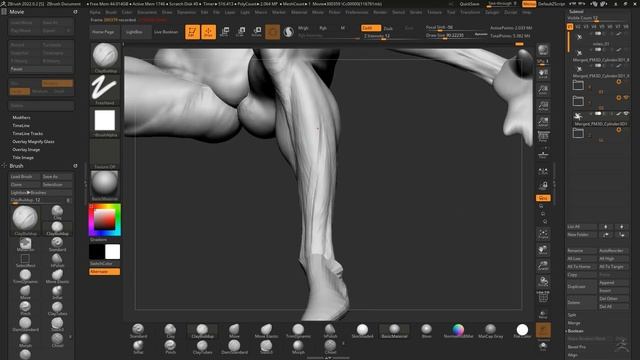Select the Scale transform button
This screenshot has height=360, width=640.
tap(240, 32)
